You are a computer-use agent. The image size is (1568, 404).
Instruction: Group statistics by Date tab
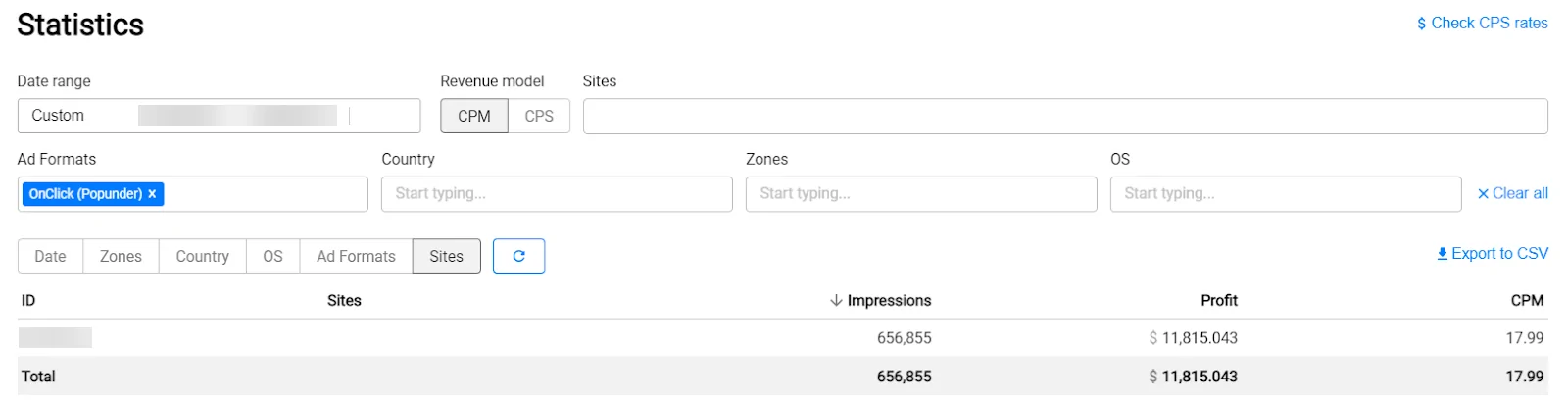(x=51, y=256)
